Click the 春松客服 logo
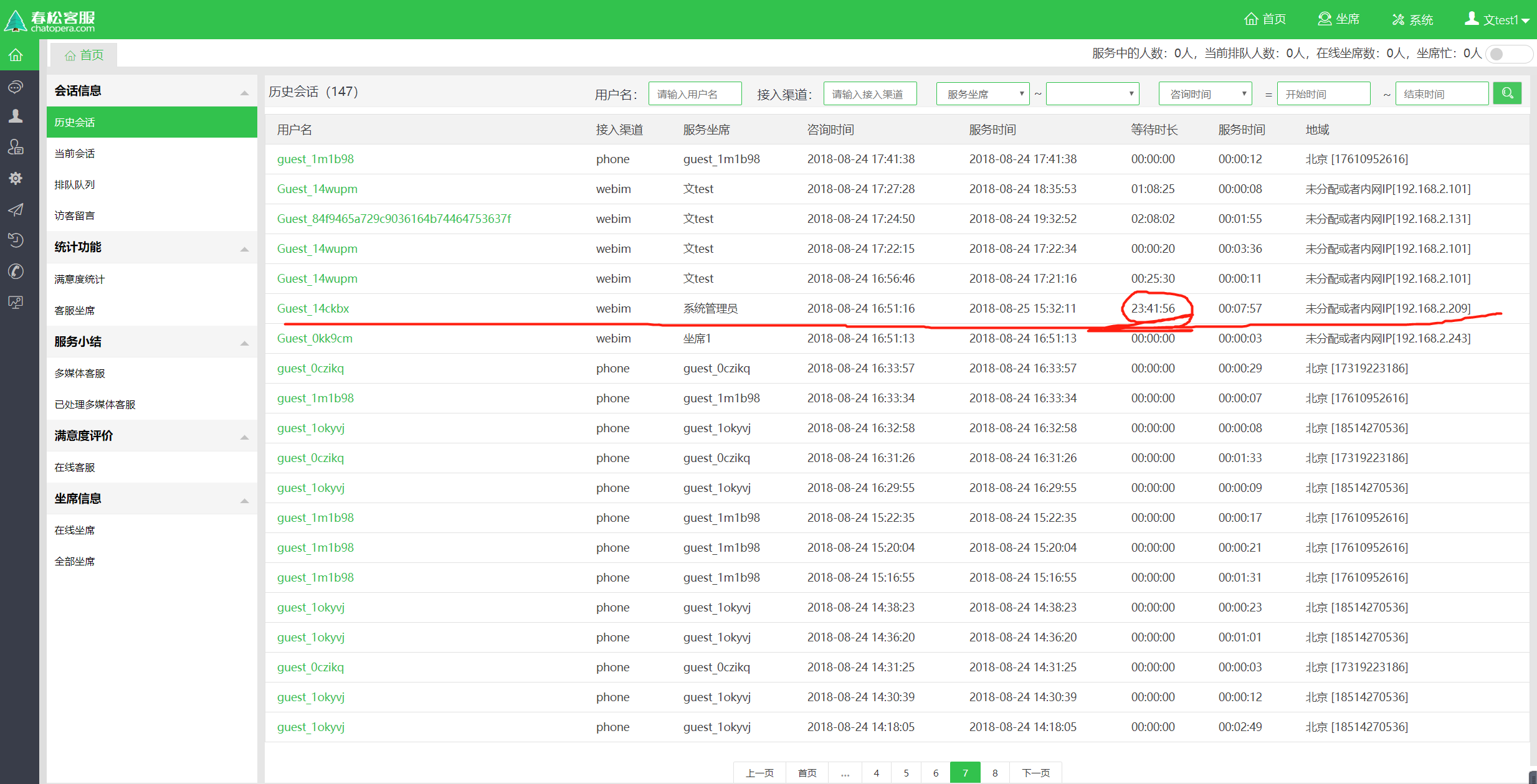Viewport: 1537px width, 784px height. click(50, 20)
